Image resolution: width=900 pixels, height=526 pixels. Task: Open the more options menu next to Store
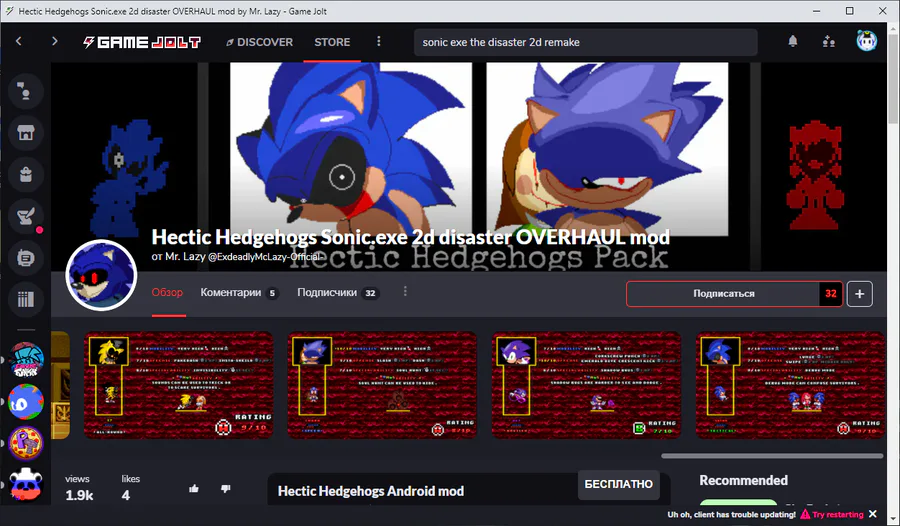(x=378, y=41)
